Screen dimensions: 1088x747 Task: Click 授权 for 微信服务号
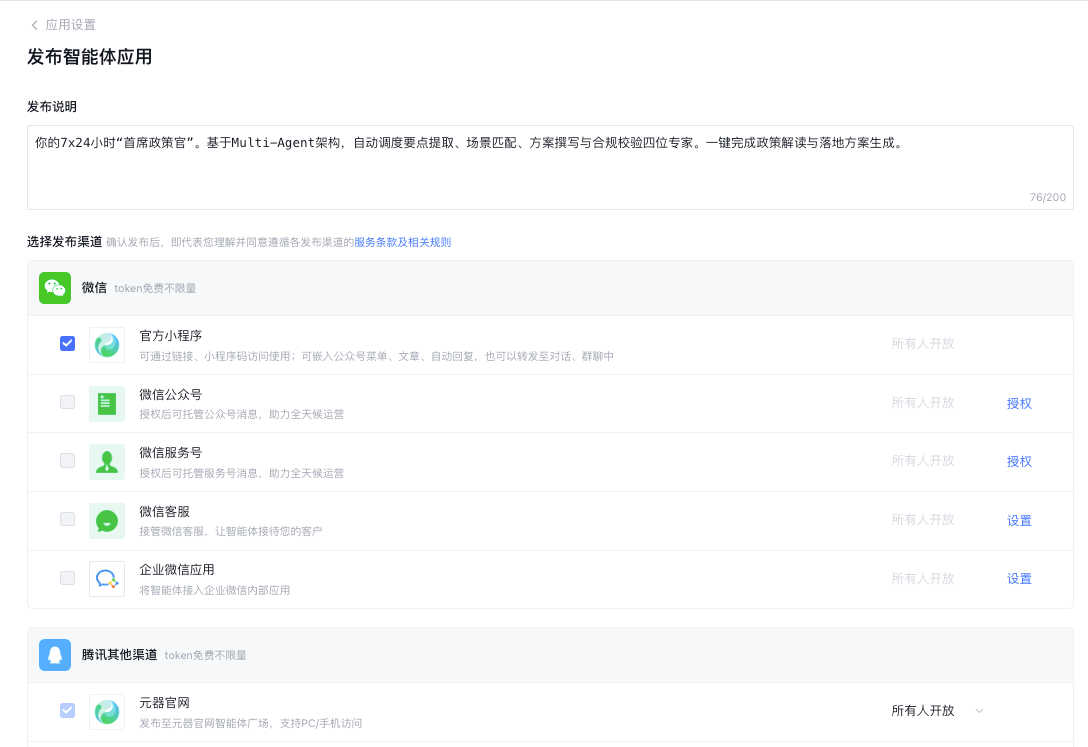point(1019,461)
